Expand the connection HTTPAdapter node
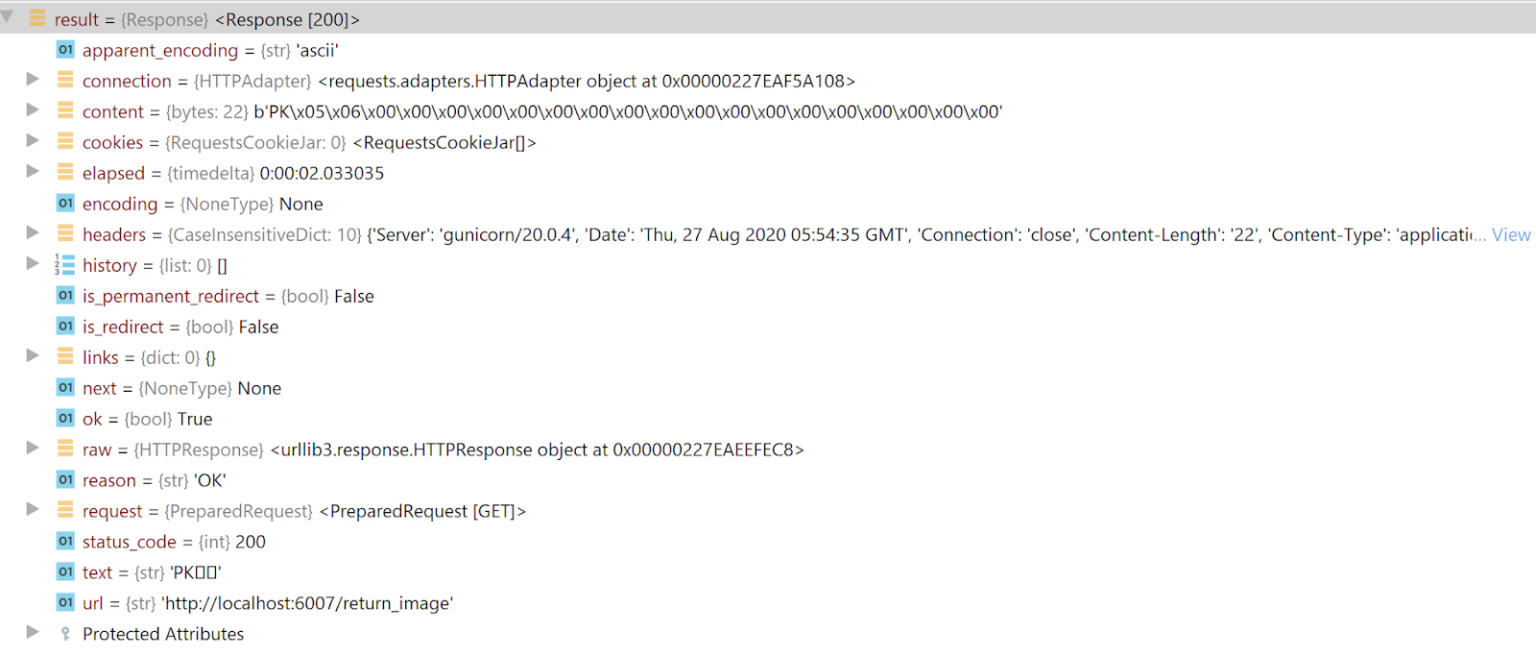The height and width of the screenshot is (656, 1536). (x=33, y=79)
